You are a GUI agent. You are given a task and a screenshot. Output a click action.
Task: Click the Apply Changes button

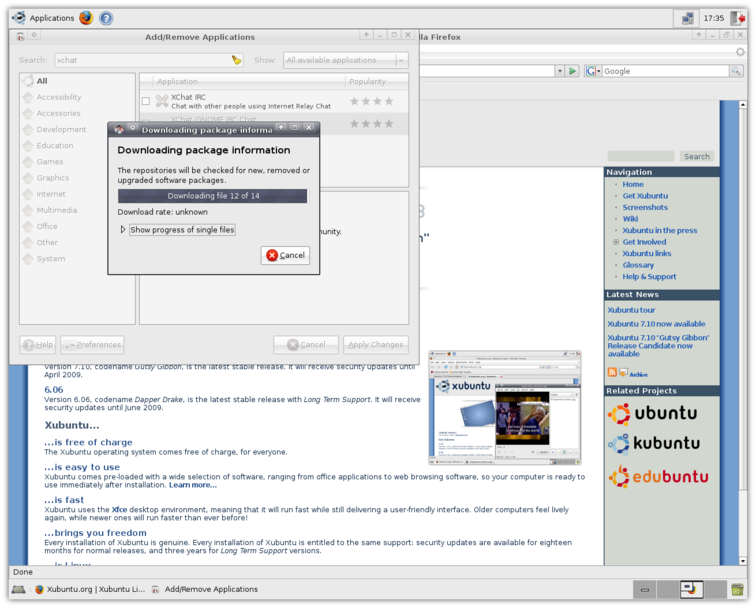pos(376,344)
